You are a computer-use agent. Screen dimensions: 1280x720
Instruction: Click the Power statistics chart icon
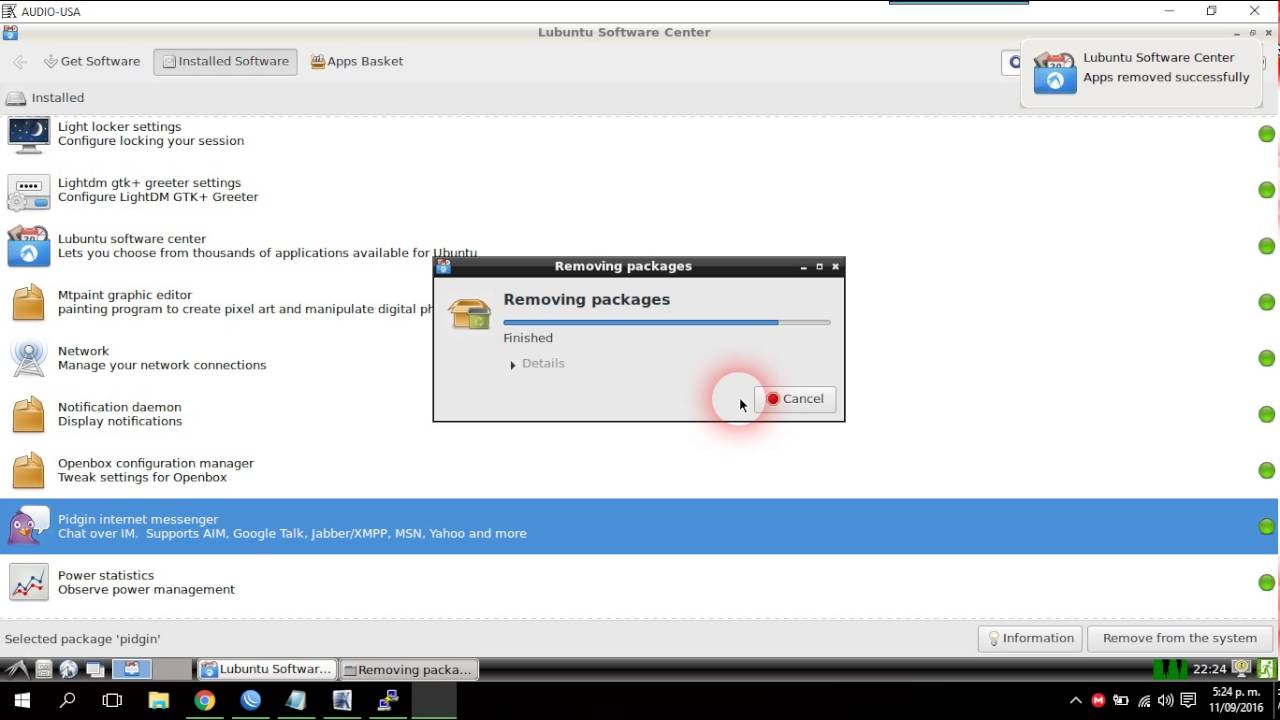[x=28, y=582]
